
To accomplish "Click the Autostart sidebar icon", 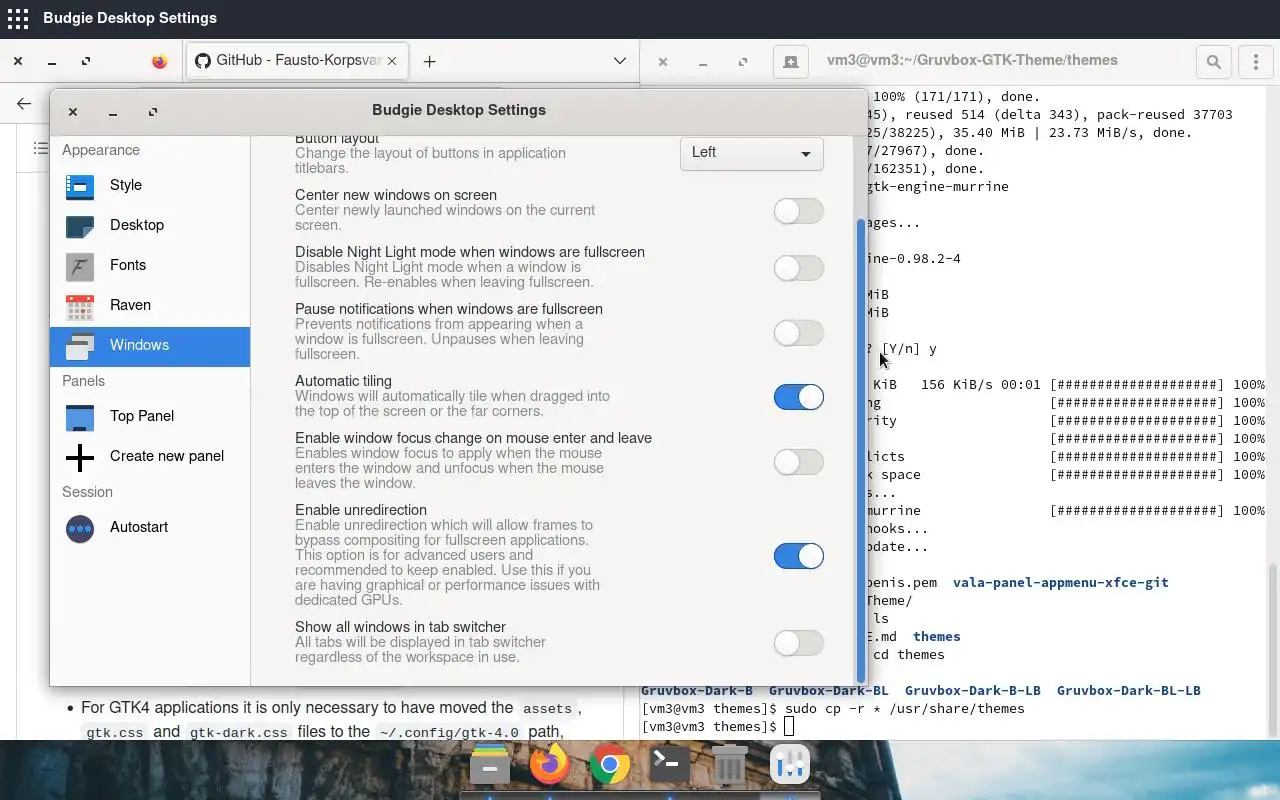I will click(79, 527).
